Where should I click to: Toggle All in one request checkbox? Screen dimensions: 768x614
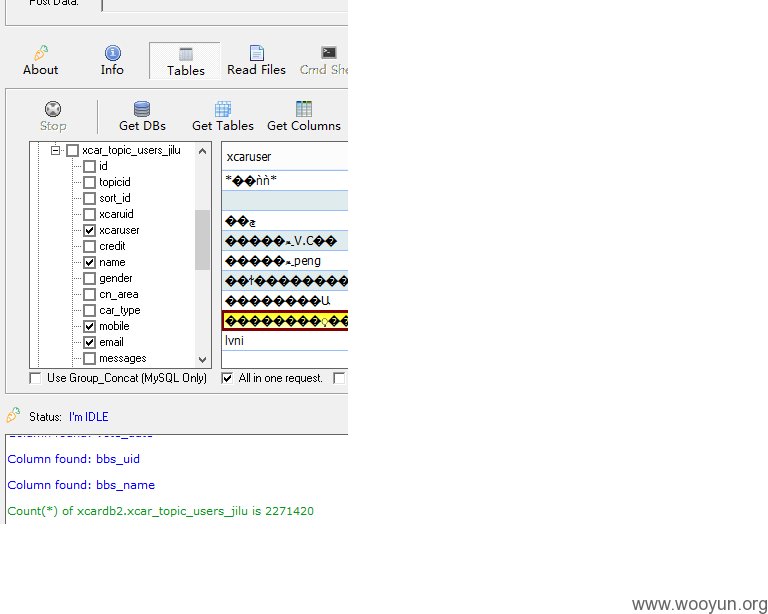coord(227,378)
